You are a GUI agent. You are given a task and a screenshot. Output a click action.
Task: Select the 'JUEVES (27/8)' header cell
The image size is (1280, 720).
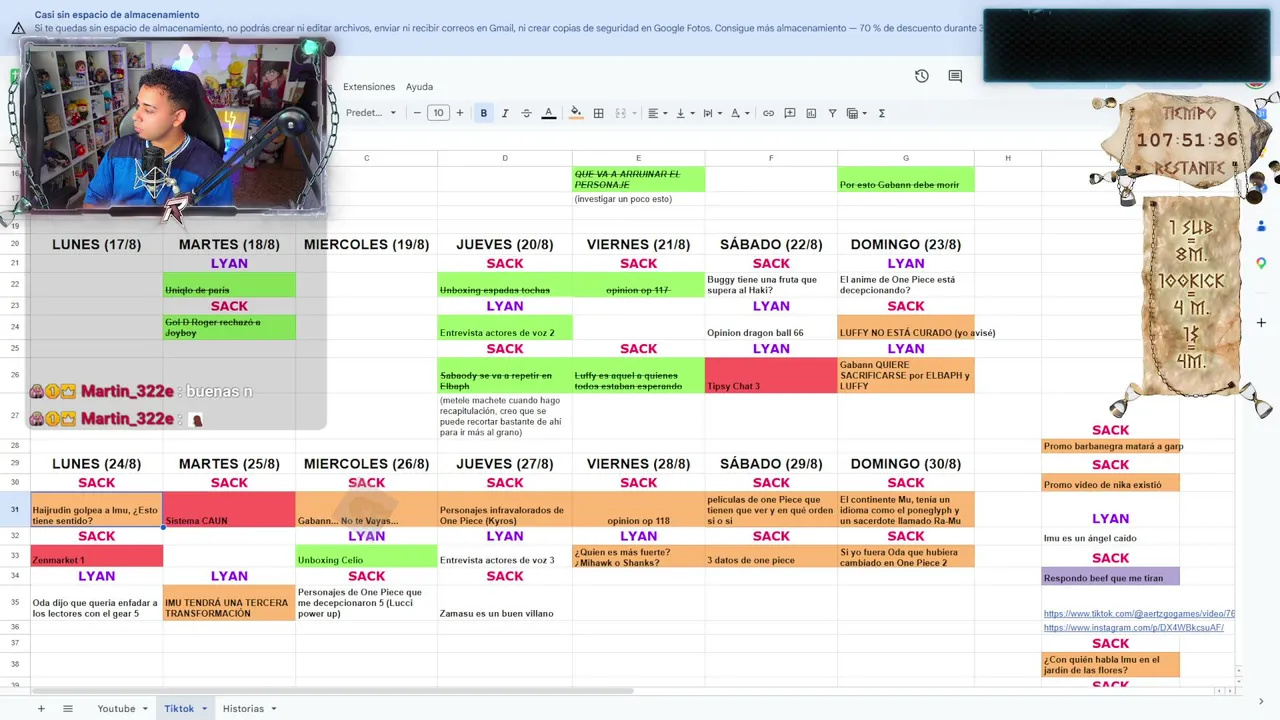tap(505, 464)
